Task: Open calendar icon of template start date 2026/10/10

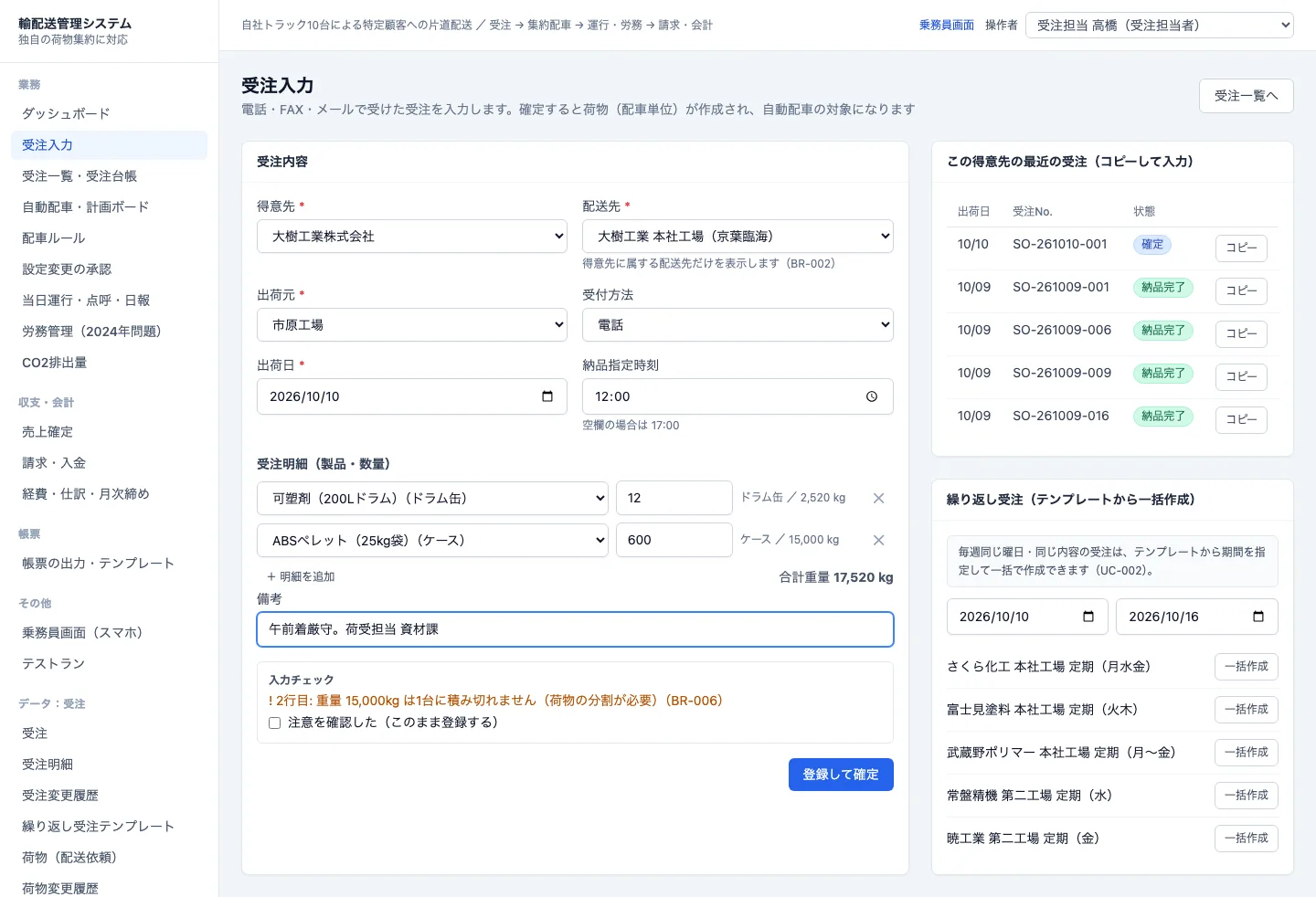Action: tap(1088, 617)
